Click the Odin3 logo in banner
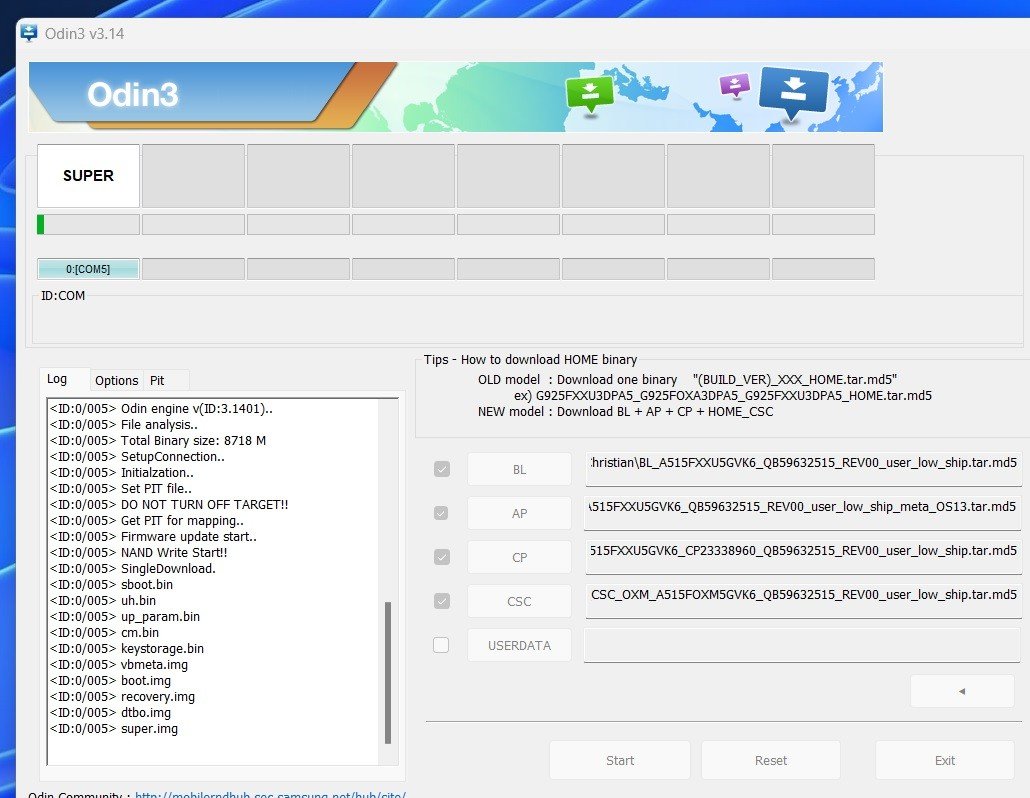The height and width of the screenshot is (798, 1030). (x=133, y=95)
